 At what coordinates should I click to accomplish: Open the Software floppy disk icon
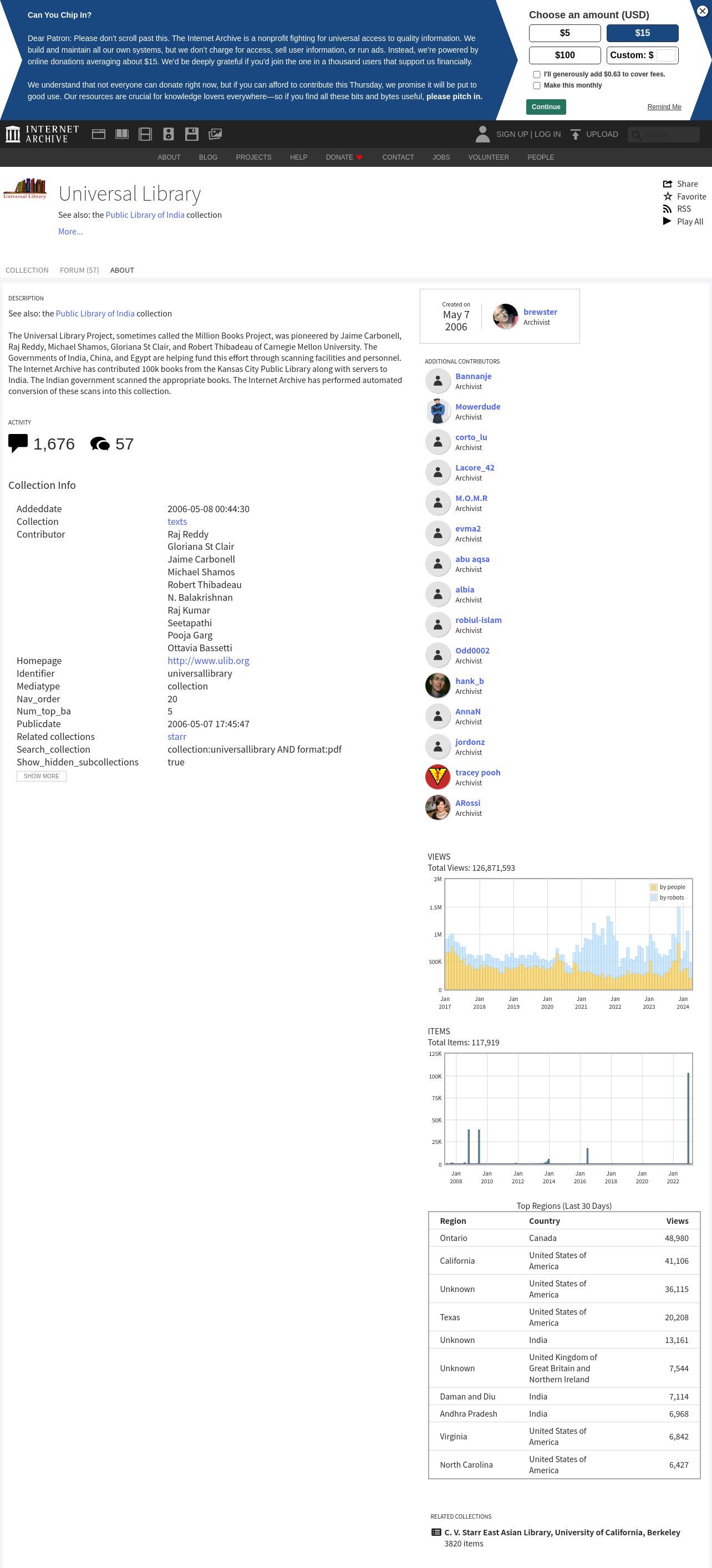[192, 134]
